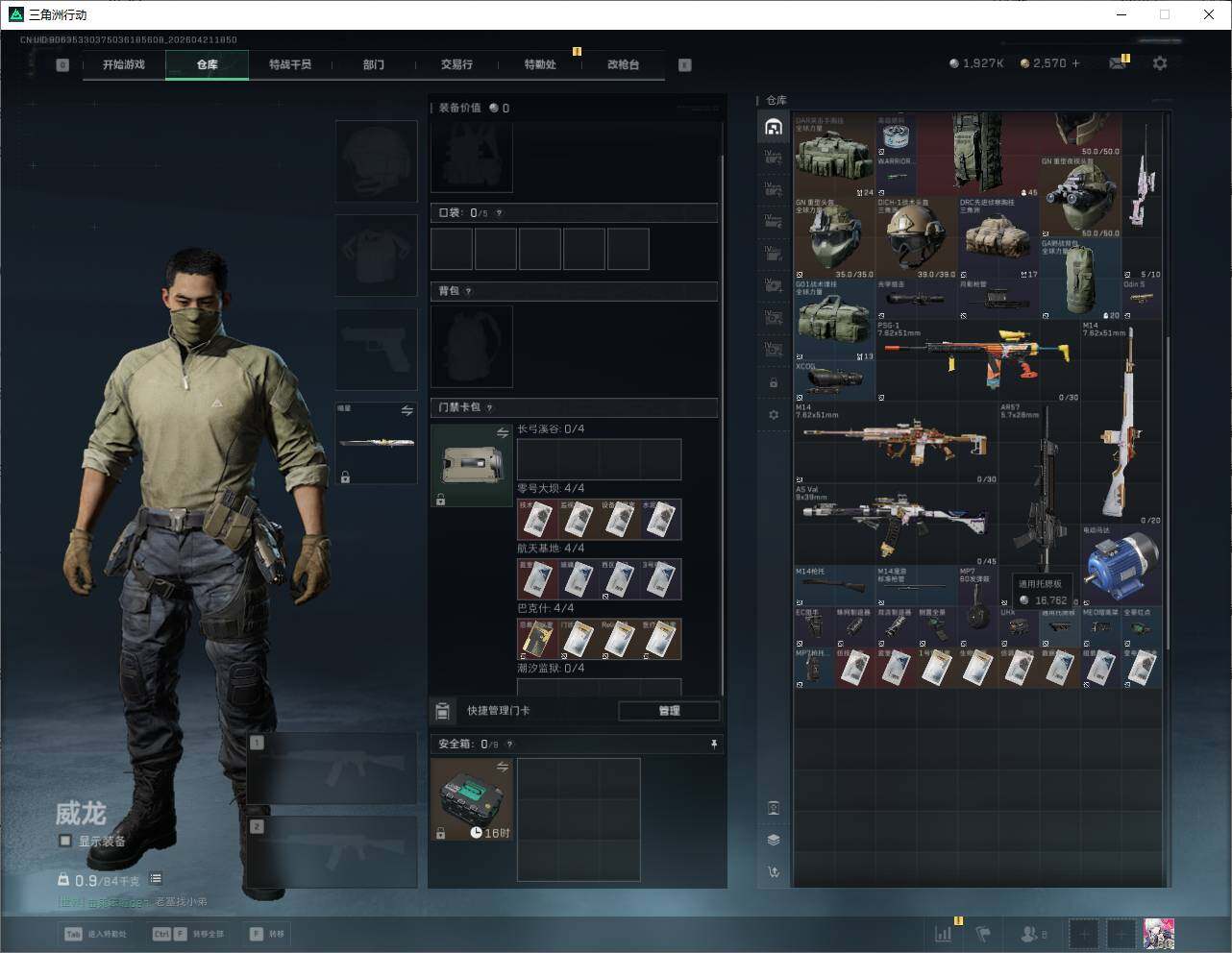Select the main warehouse storage icon
This screenshot has width=1232, height=953.
coord(774,127)
